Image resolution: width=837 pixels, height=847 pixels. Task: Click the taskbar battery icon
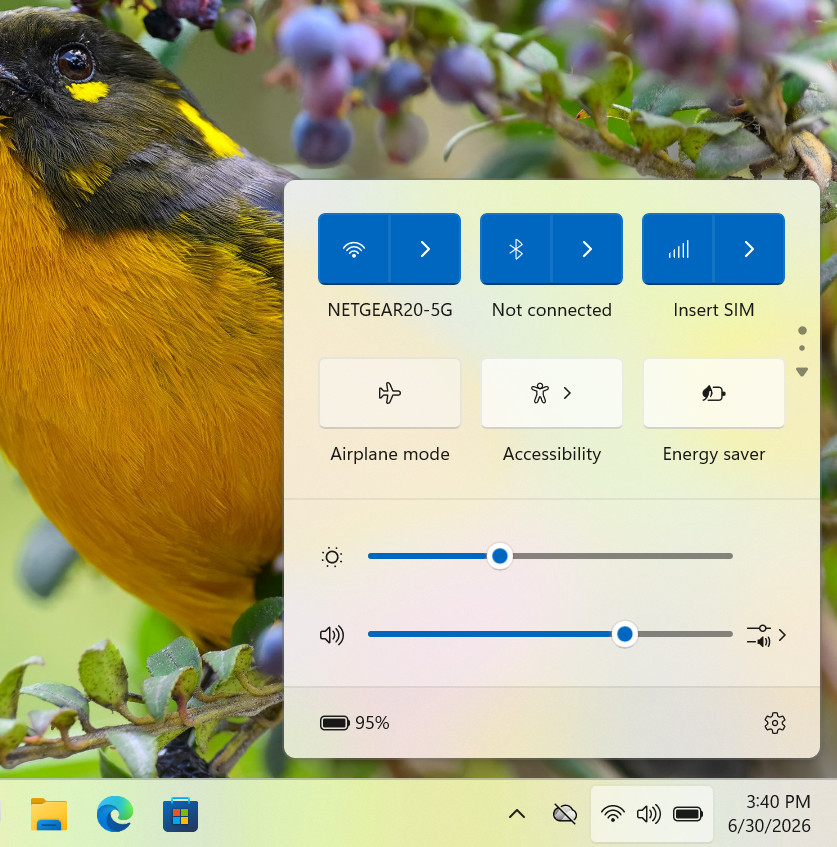pyautogui.click(x=687, y=814)
